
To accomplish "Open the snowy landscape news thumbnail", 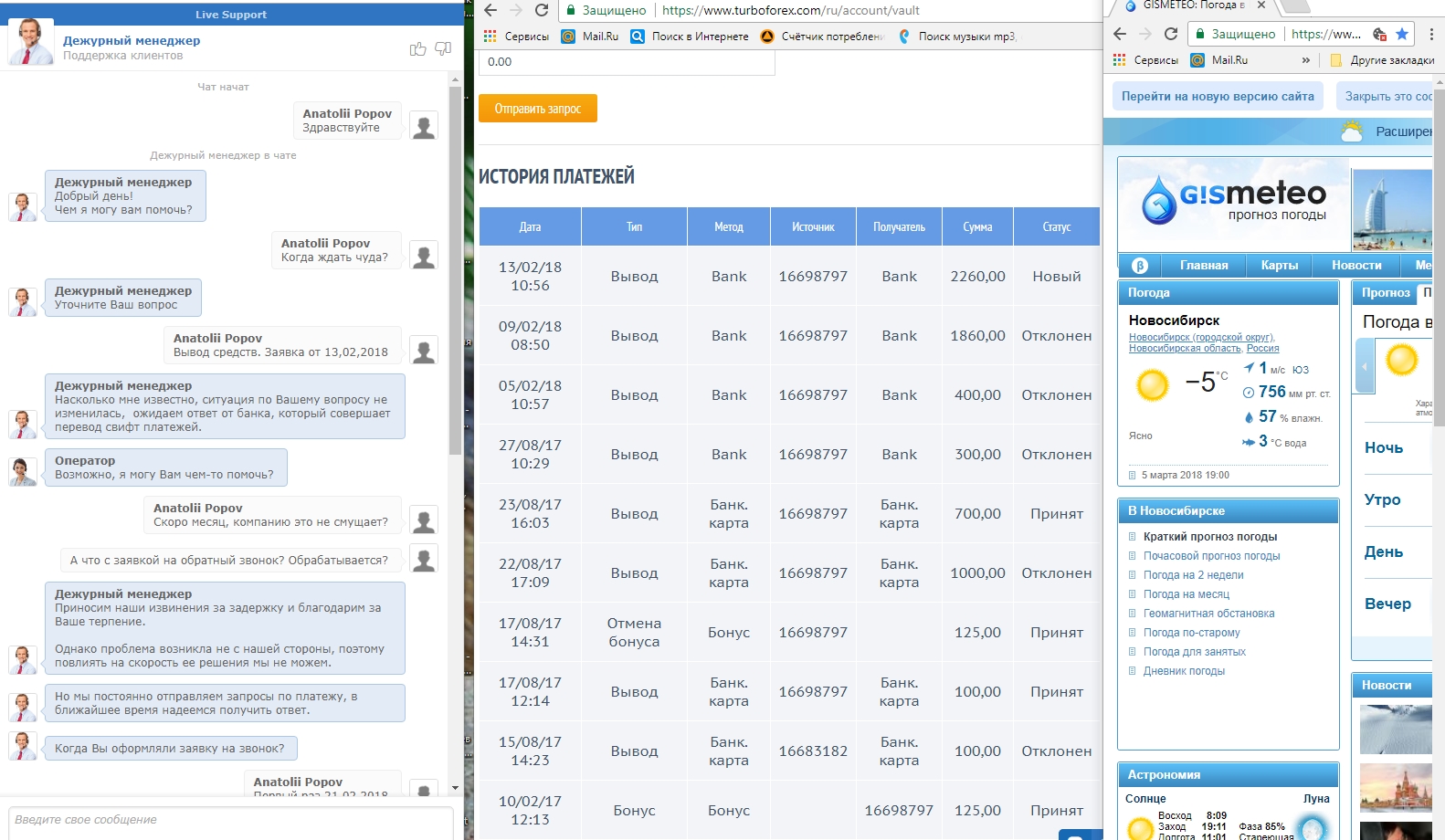I will coord(1396,729).
